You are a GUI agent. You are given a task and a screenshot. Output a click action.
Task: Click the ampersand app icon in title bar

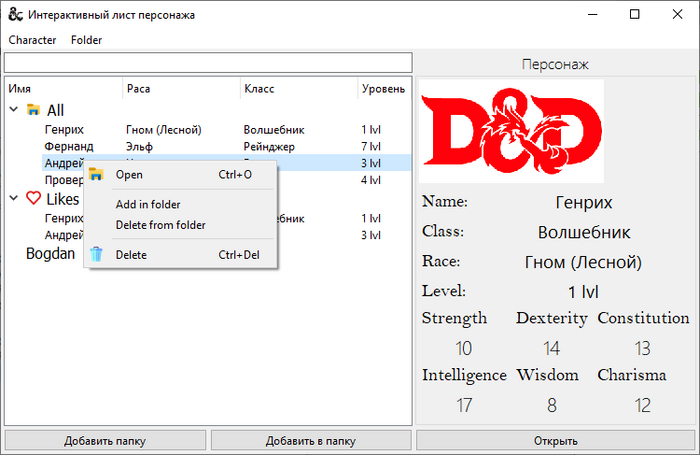pos(15,14)
